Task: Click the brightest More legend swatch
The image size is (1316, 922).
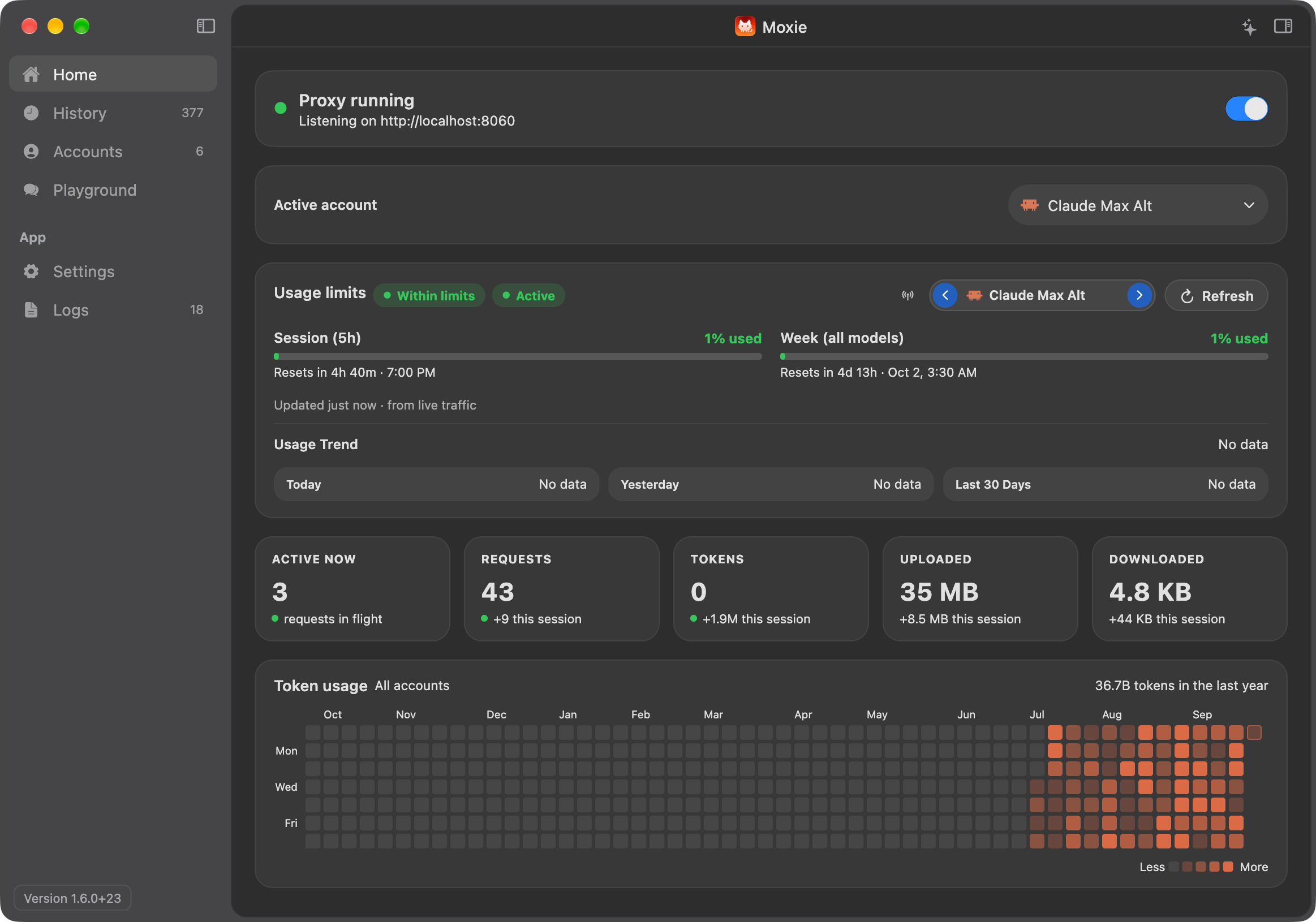Action: 1228,867
